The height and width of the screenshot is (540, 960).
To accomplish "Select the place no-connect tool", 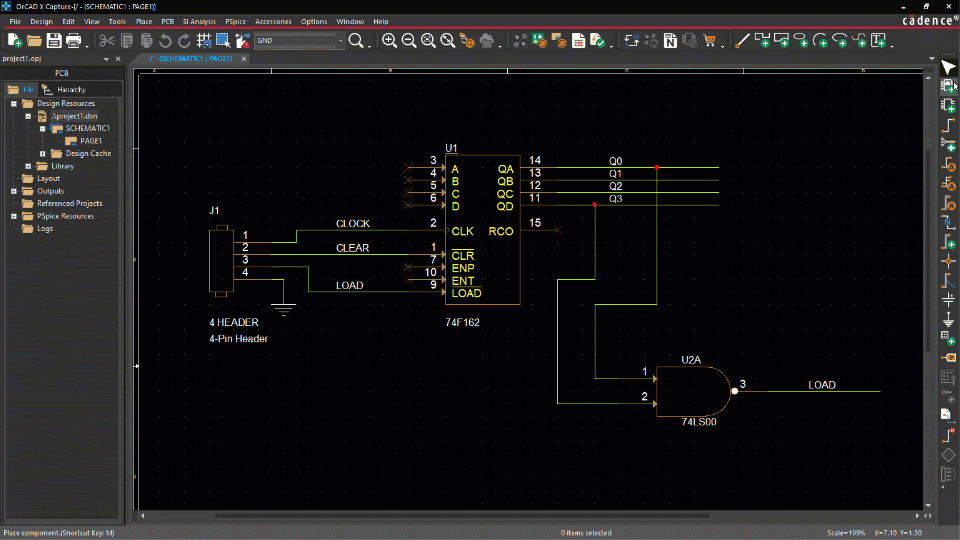I will (948, 435).
